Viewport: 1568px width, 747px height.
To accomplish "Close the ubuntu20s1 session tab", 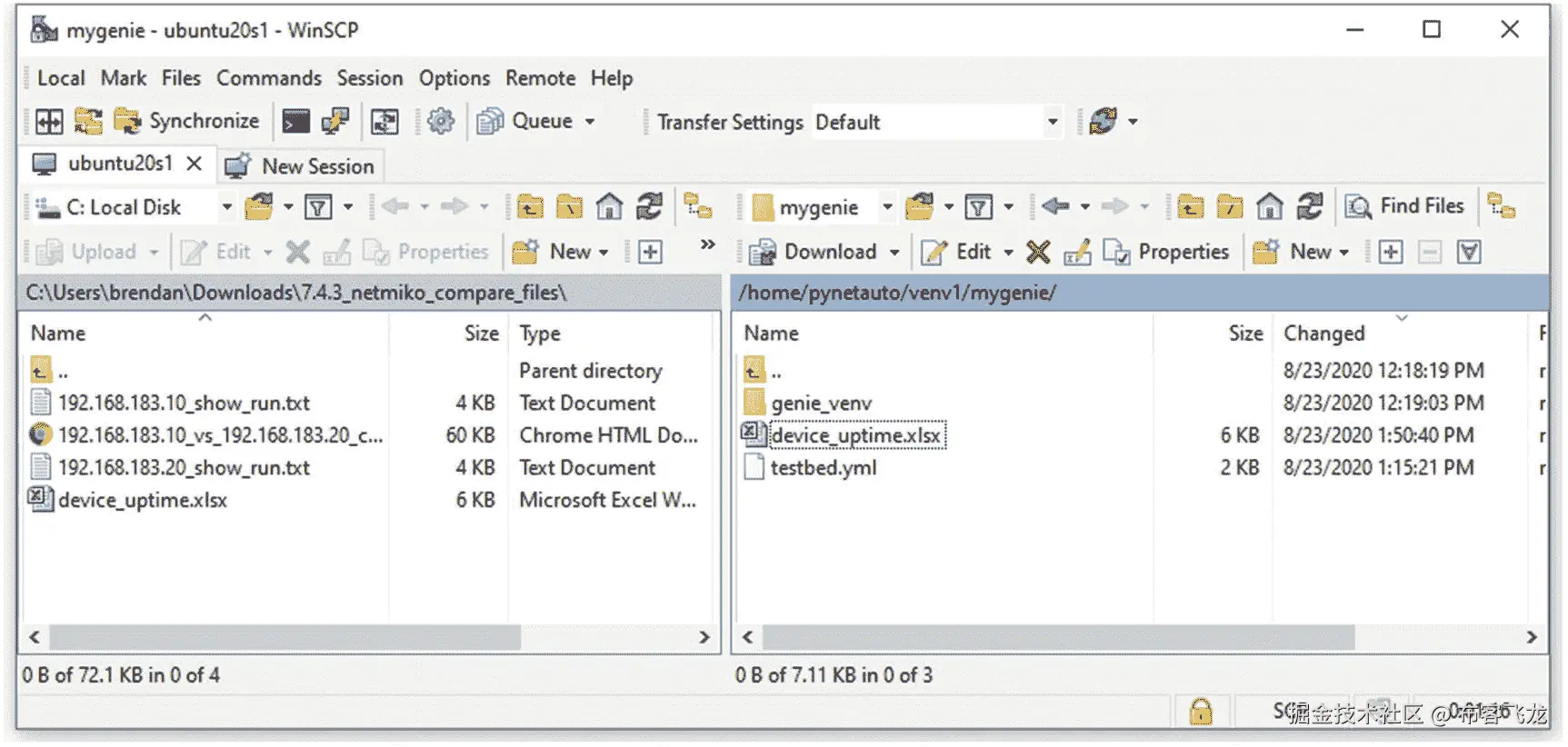I will click(x=194, y=164).
